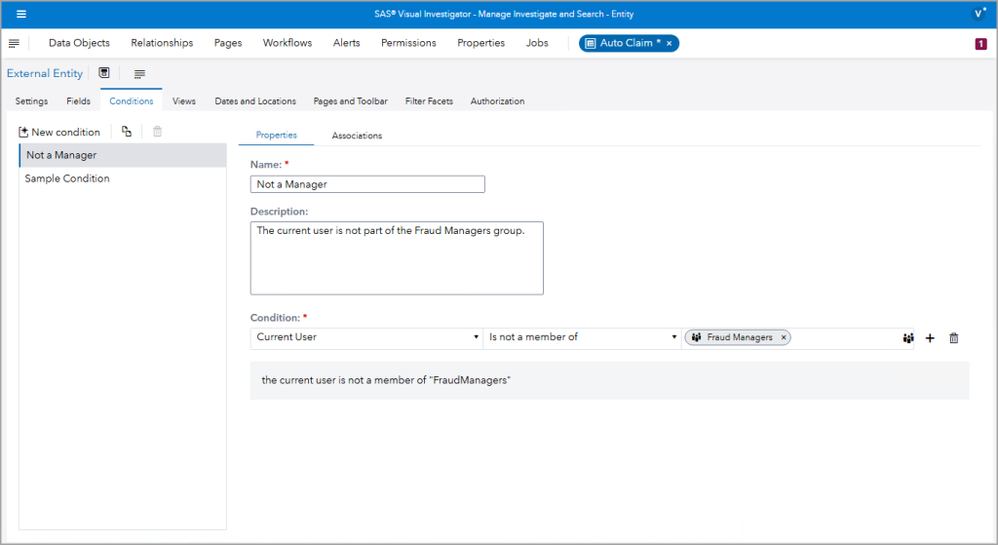
Task: Open the Current User dropdown
Action: point(367,337)
